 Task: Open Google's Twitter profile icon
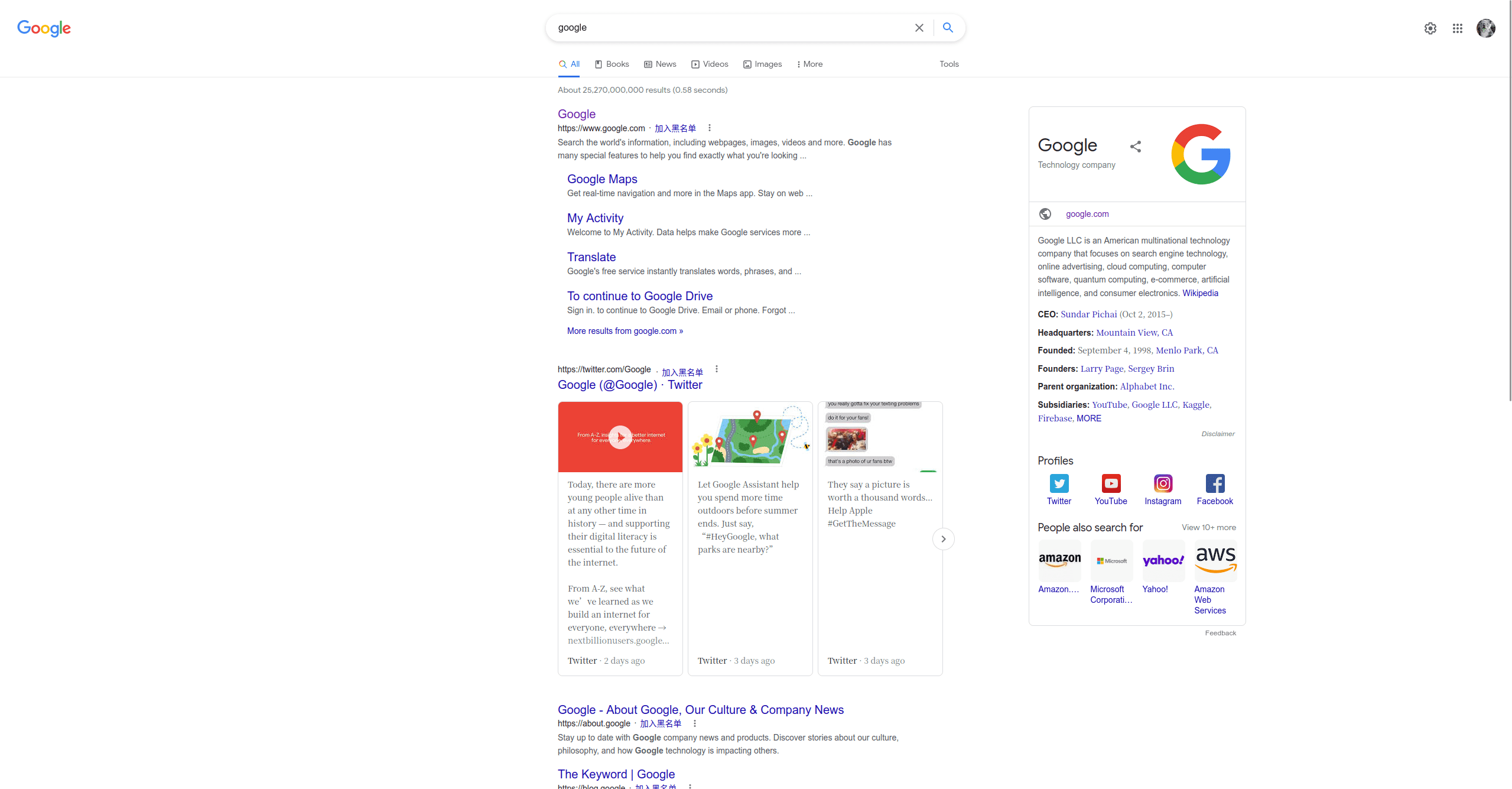[1059, 484]
